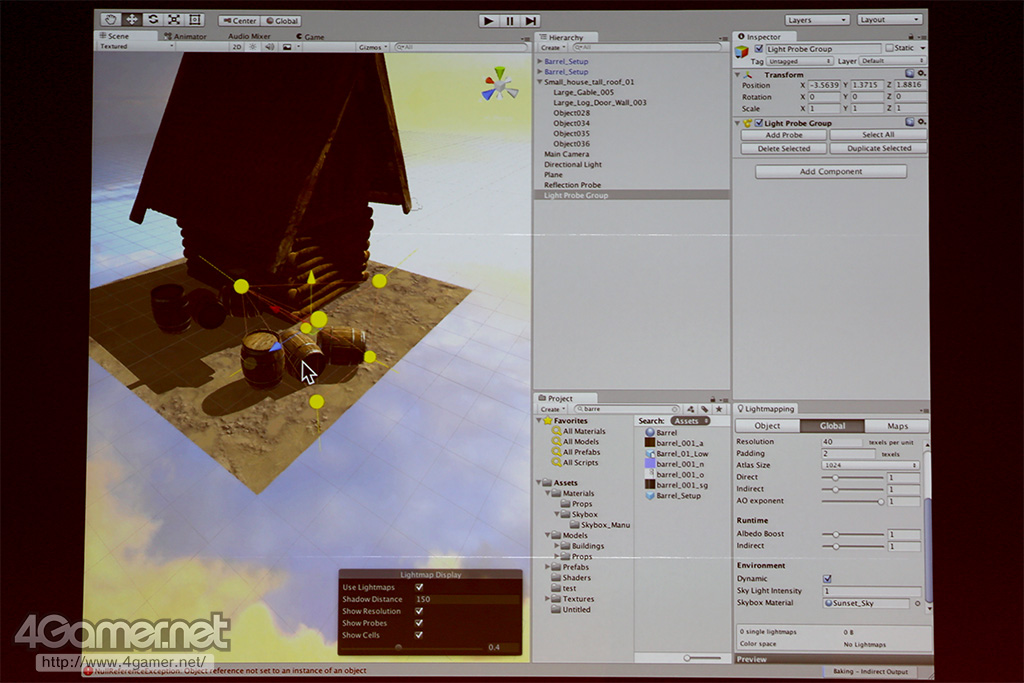Screen dimensions: 1024x683
Task: Toggle pivot mode with the Center button
Action: (x=240, y=21)
